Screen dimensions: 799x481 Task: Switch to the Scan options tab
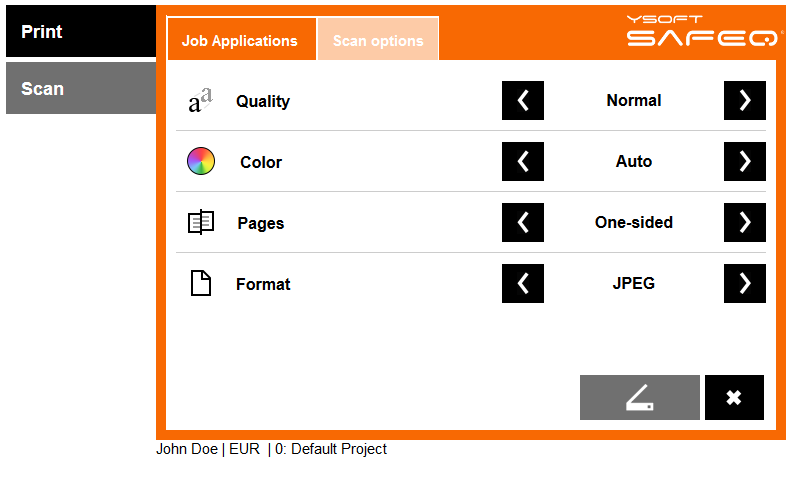tap(378, 40)
